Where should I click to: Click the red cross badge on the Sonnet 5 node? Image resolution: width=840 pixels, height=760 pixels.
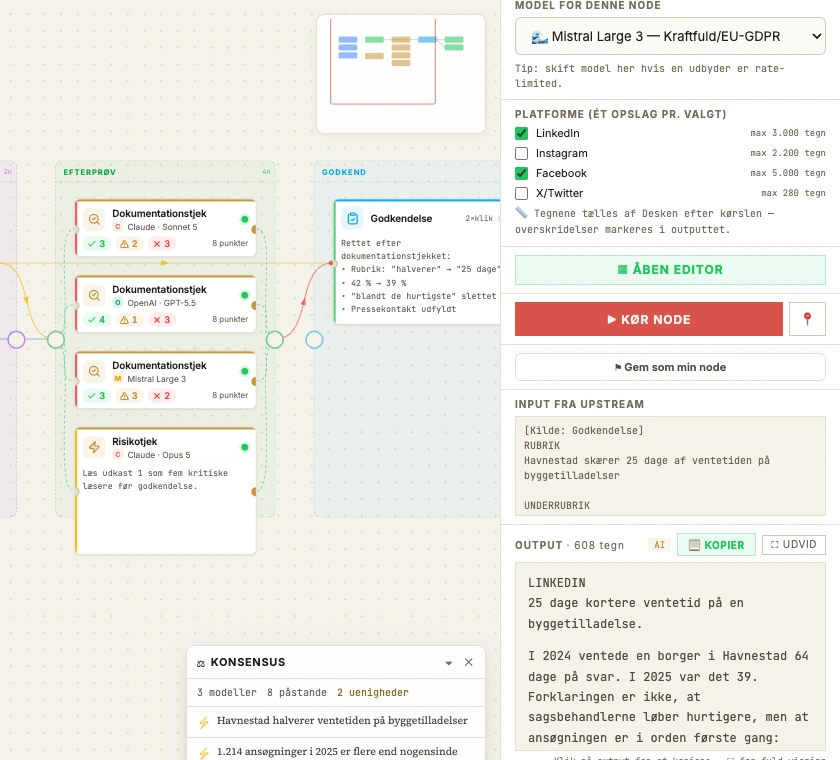pyautogui.click(x=161, y=244)
